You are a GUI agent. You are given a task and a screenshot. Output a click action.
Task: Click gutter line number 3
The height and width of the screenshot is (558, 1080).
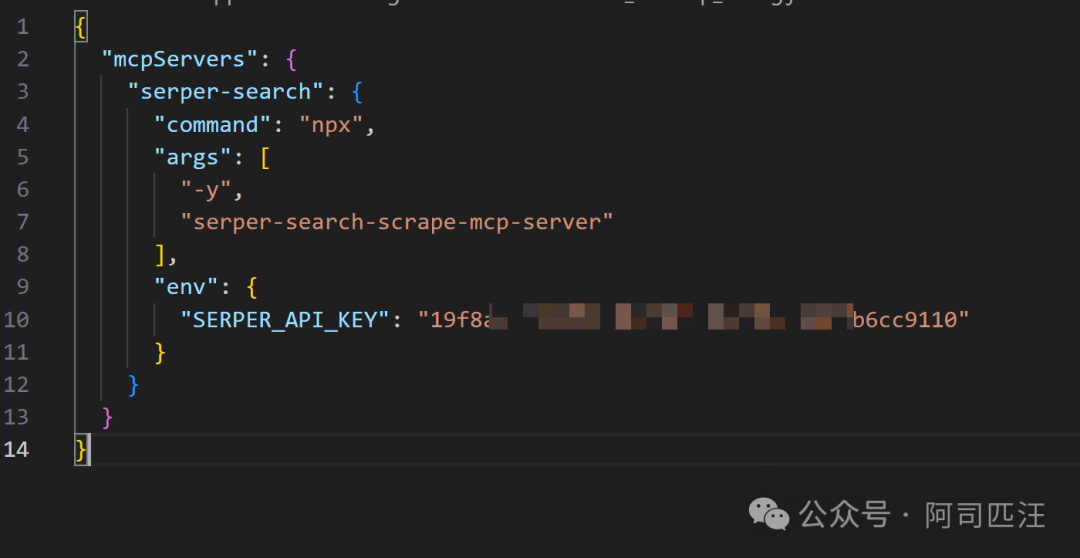click(x=23, y=92)
